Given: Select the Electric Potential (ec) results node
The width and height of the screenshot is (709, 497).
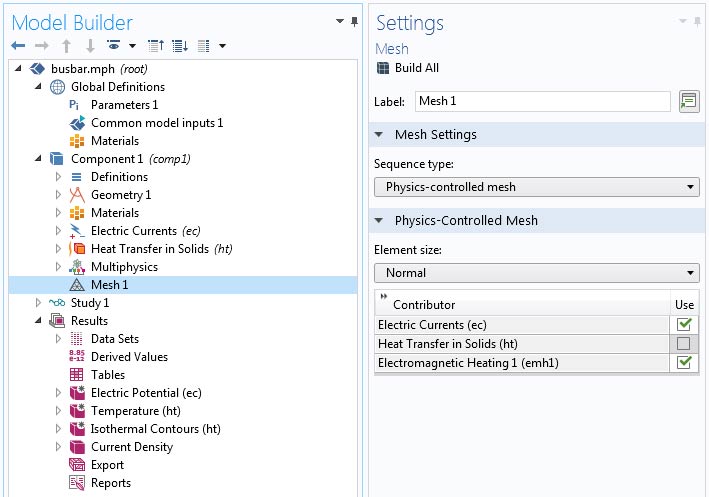Looking at the screenshot, I should (146, 393).
